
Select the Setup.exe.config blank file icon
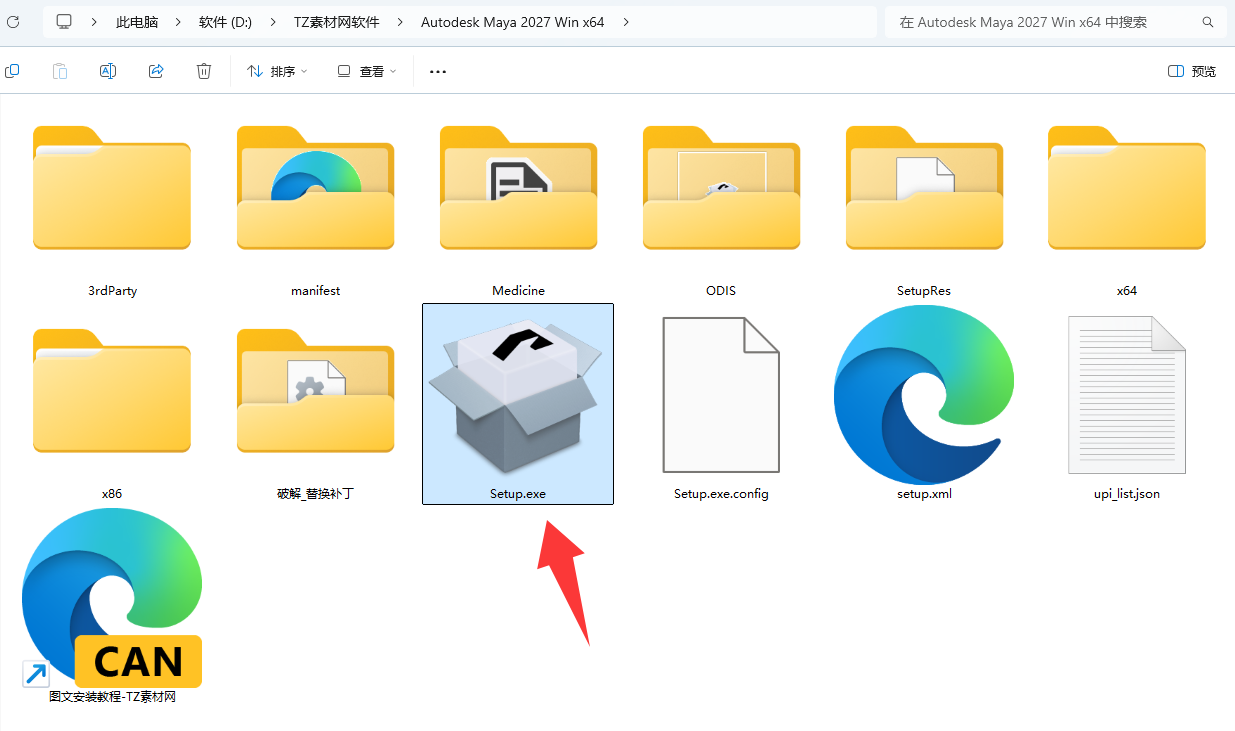pyautogui.click(x=721, y=394)
